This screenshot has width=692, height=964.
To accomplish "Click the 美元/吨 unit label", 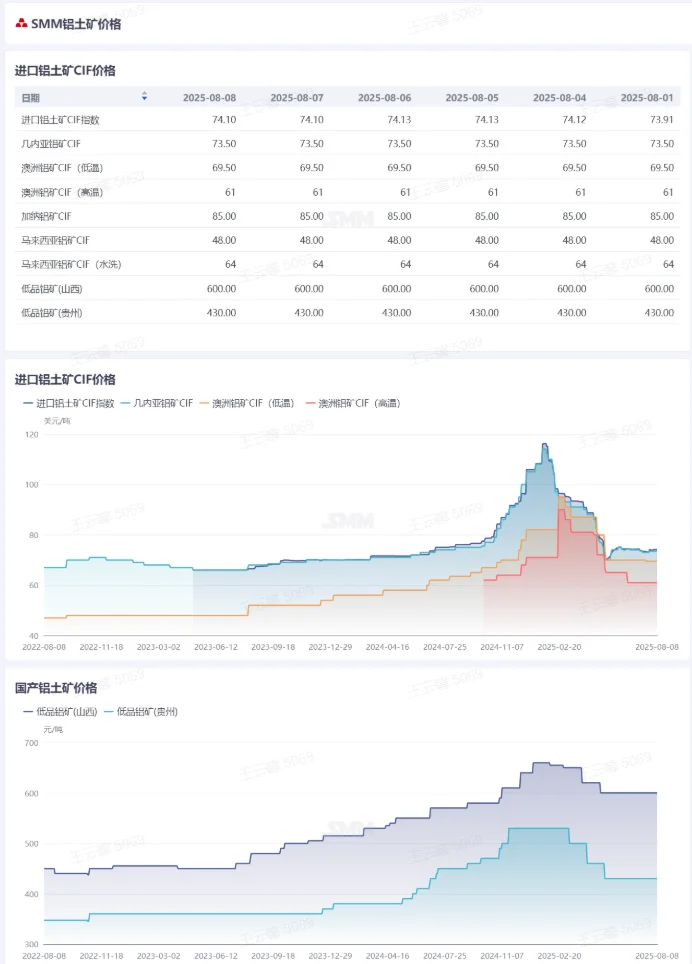I will coord(57,421).
